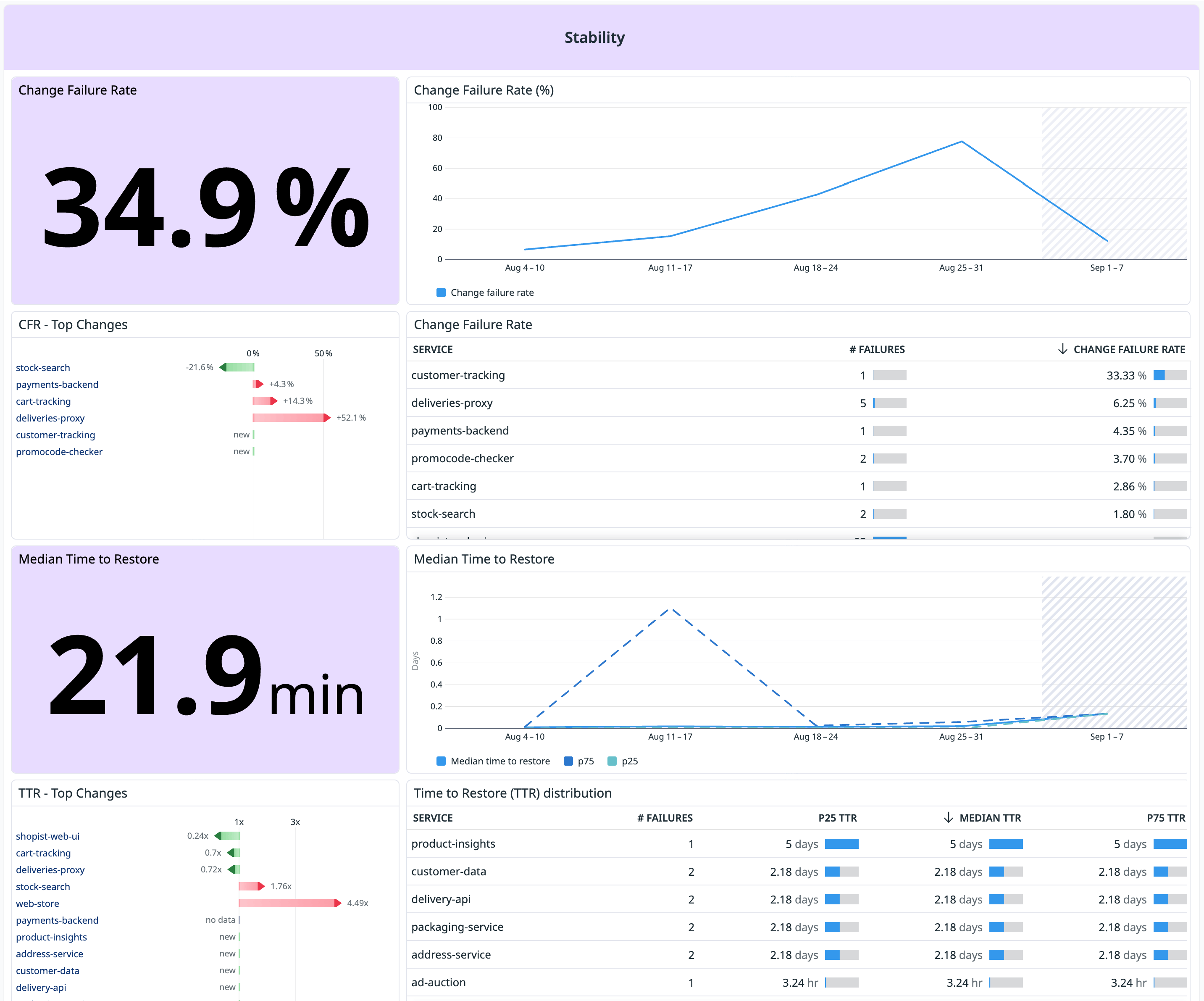Open the web-store link in TTR Top Changes
Image resolution: width=1204 pixels, height=1001 pixels.
click(37, 904)
